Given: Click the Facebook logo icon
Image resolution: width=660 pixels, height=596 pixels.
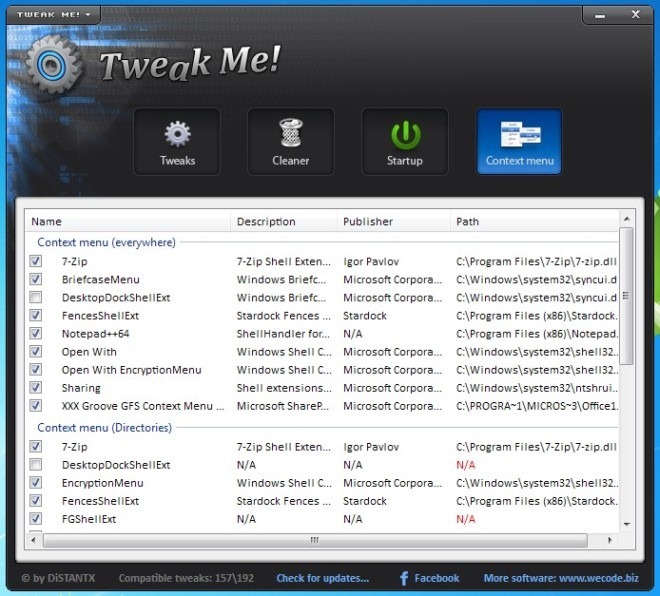Looking at the screenshot, I should tap(404, 578).
